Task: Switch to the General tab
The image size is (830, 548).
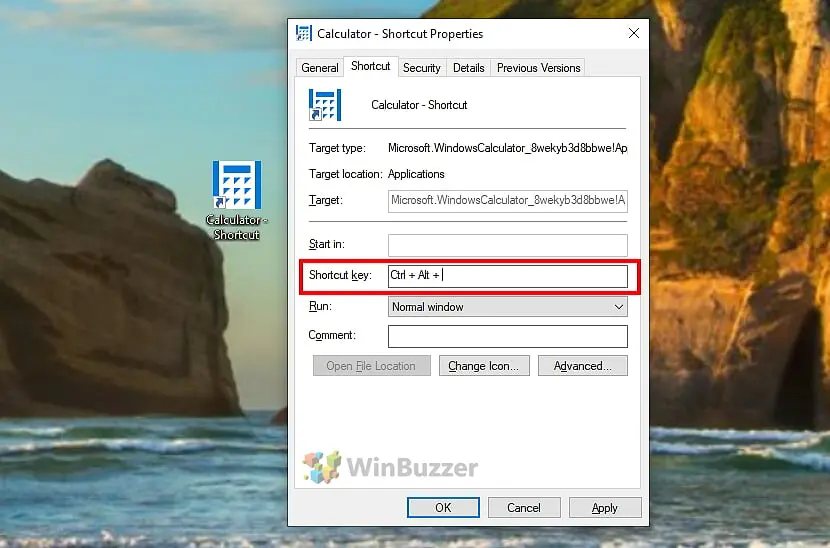Action: [x=320, y=68]
